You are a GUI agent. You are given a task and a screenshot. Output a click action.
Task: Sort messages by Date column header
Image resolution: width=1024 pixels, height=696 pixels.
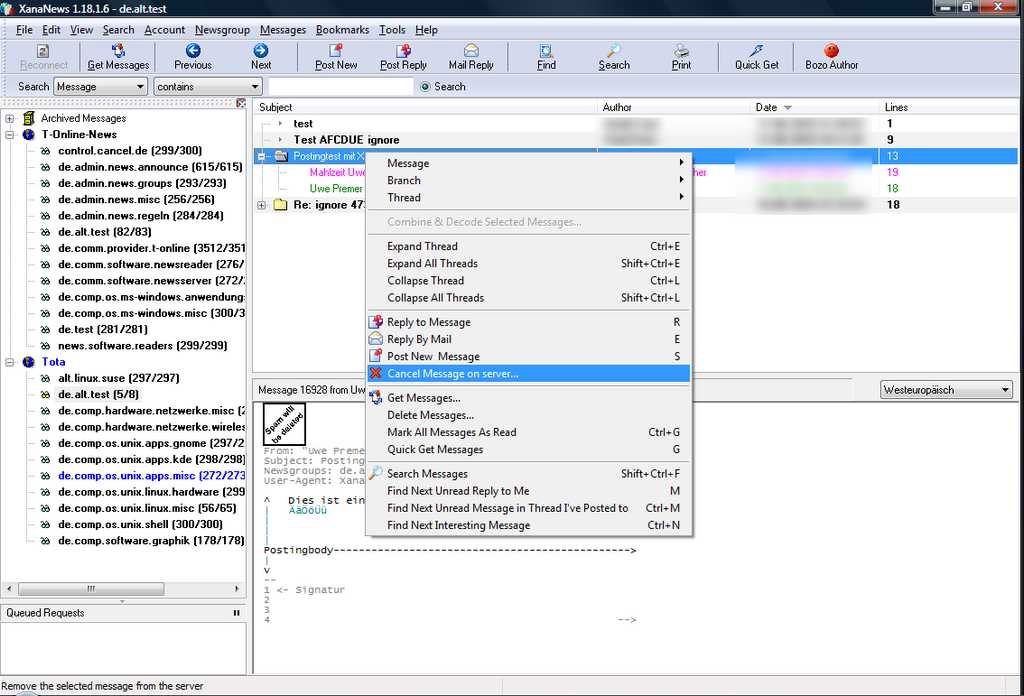(767, 107)
